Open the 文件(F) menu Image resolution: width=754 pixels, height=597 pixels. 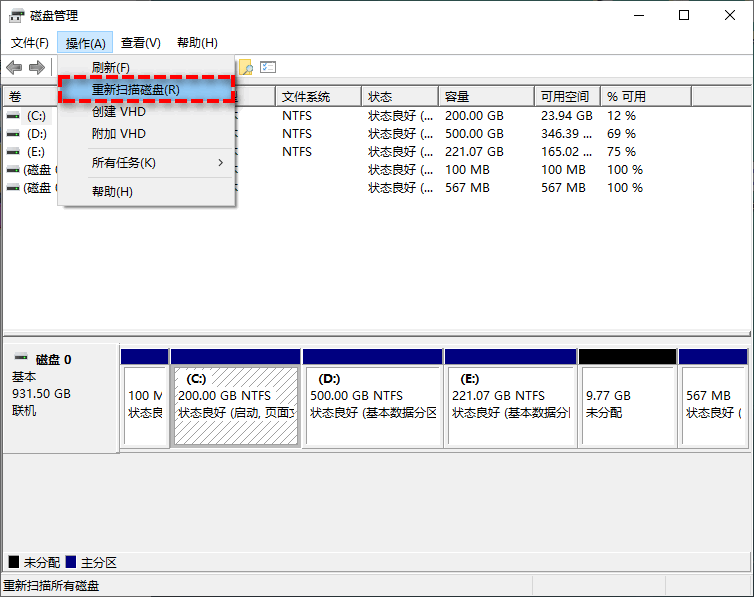click(x=30, y=43)
